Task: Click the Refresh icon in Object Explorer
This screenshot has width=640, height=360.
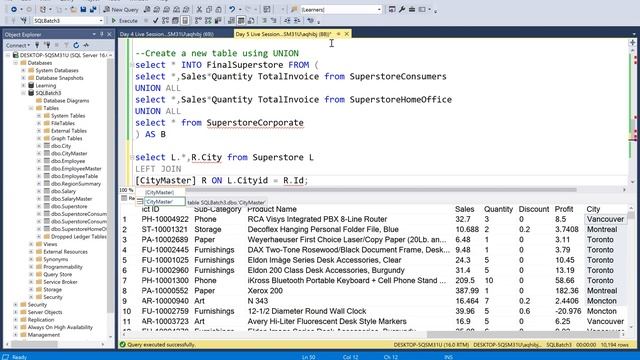Action: coord(76,45)
